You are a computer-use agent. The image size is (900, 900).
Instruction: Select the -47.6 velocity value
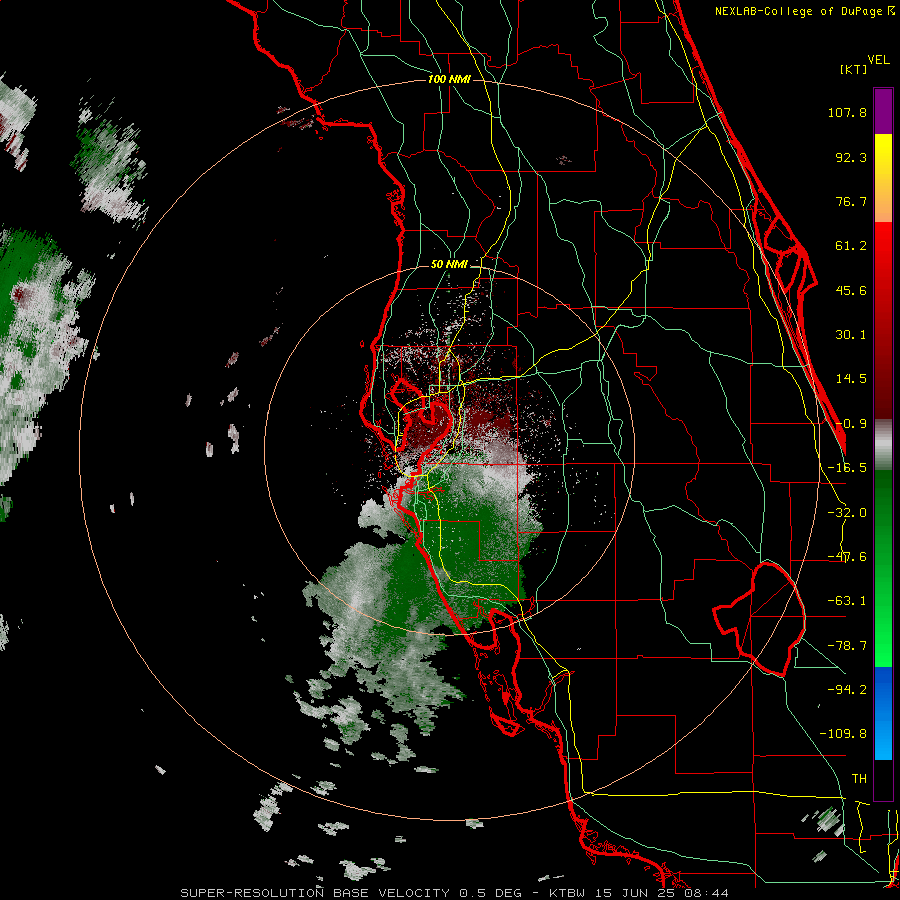coord(847,557)
